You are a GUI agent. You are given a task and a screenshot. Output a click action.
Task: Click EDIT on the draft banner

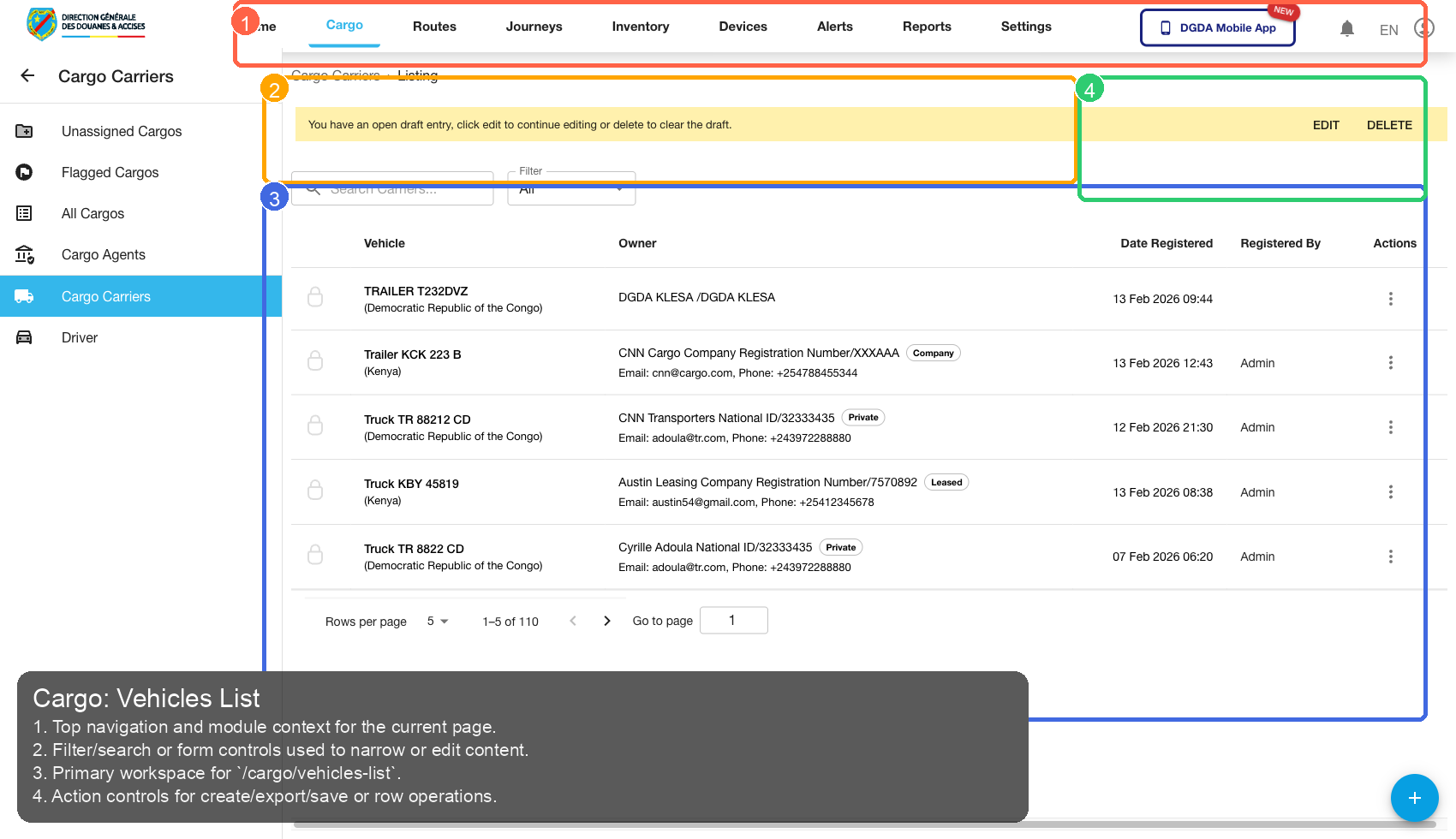coord(1325,125)
